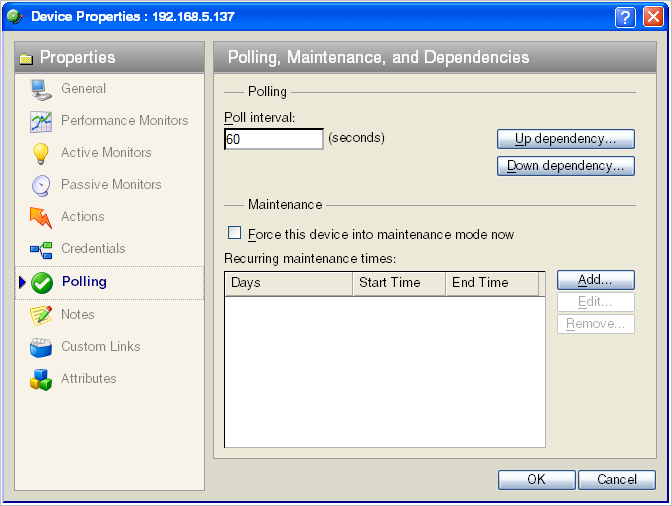Click the Notes notepad icon

pyautogui.click(x=41, y=315)
